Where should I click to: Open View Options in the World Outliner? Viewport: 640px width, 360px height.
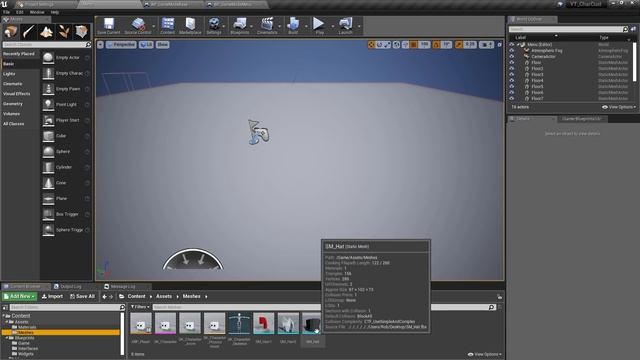point(619,107)
